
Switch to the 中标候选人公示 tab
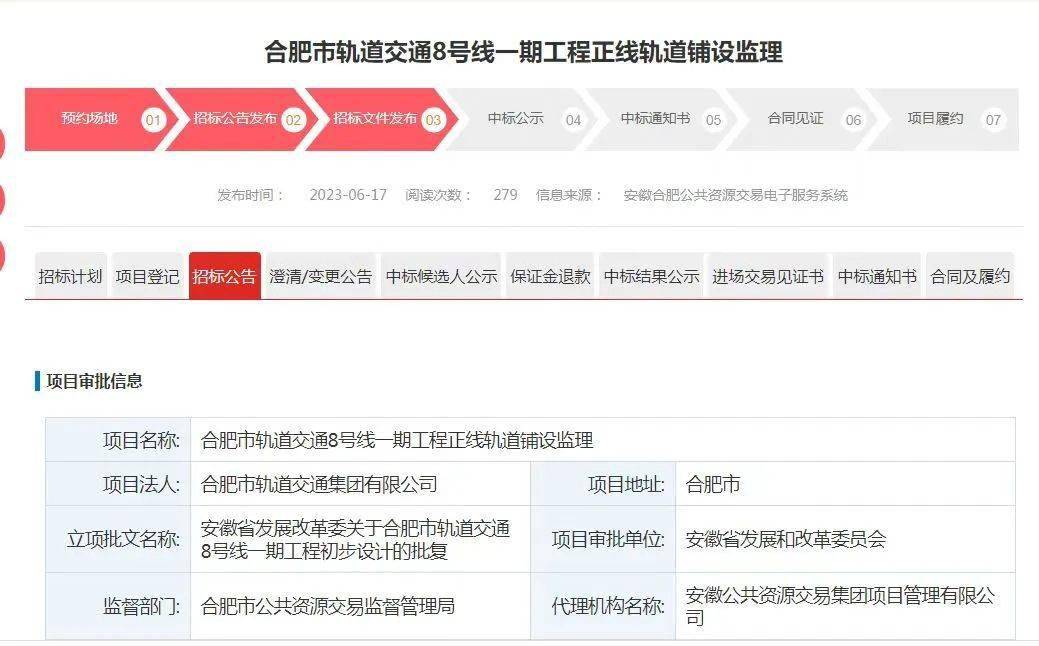[x=441, y=276]
